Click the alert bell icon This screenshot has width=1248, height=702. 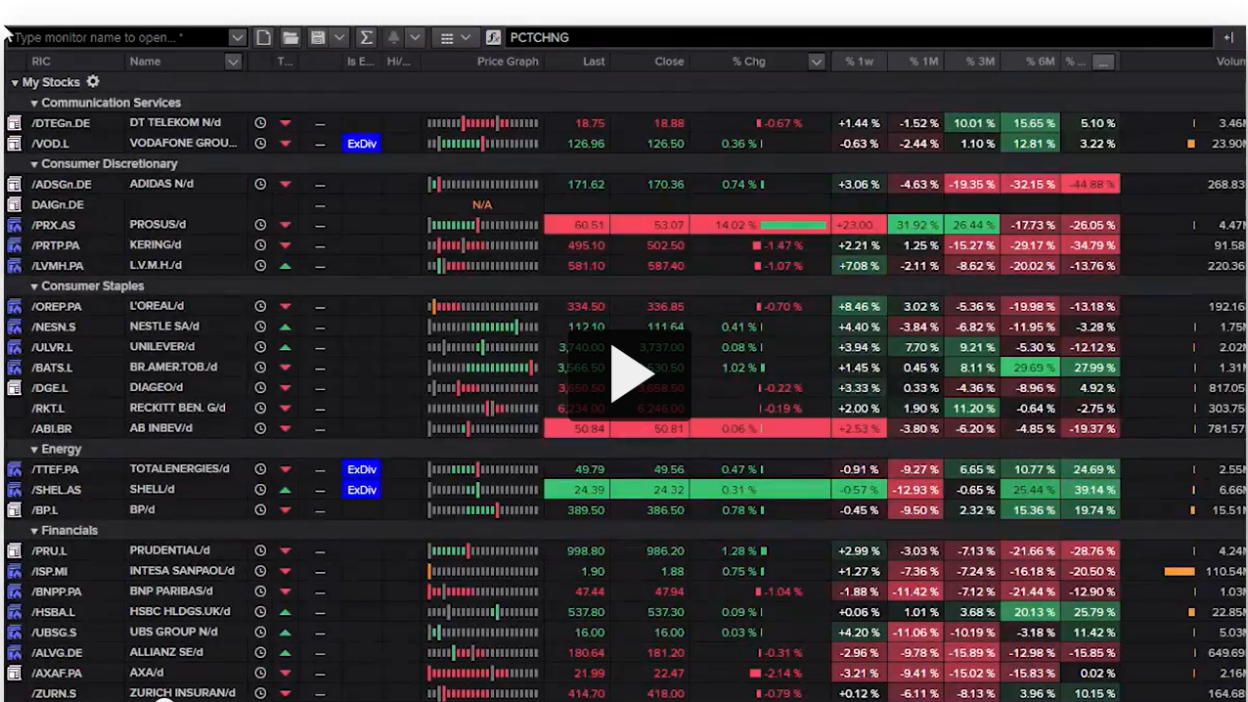point(393,38)
